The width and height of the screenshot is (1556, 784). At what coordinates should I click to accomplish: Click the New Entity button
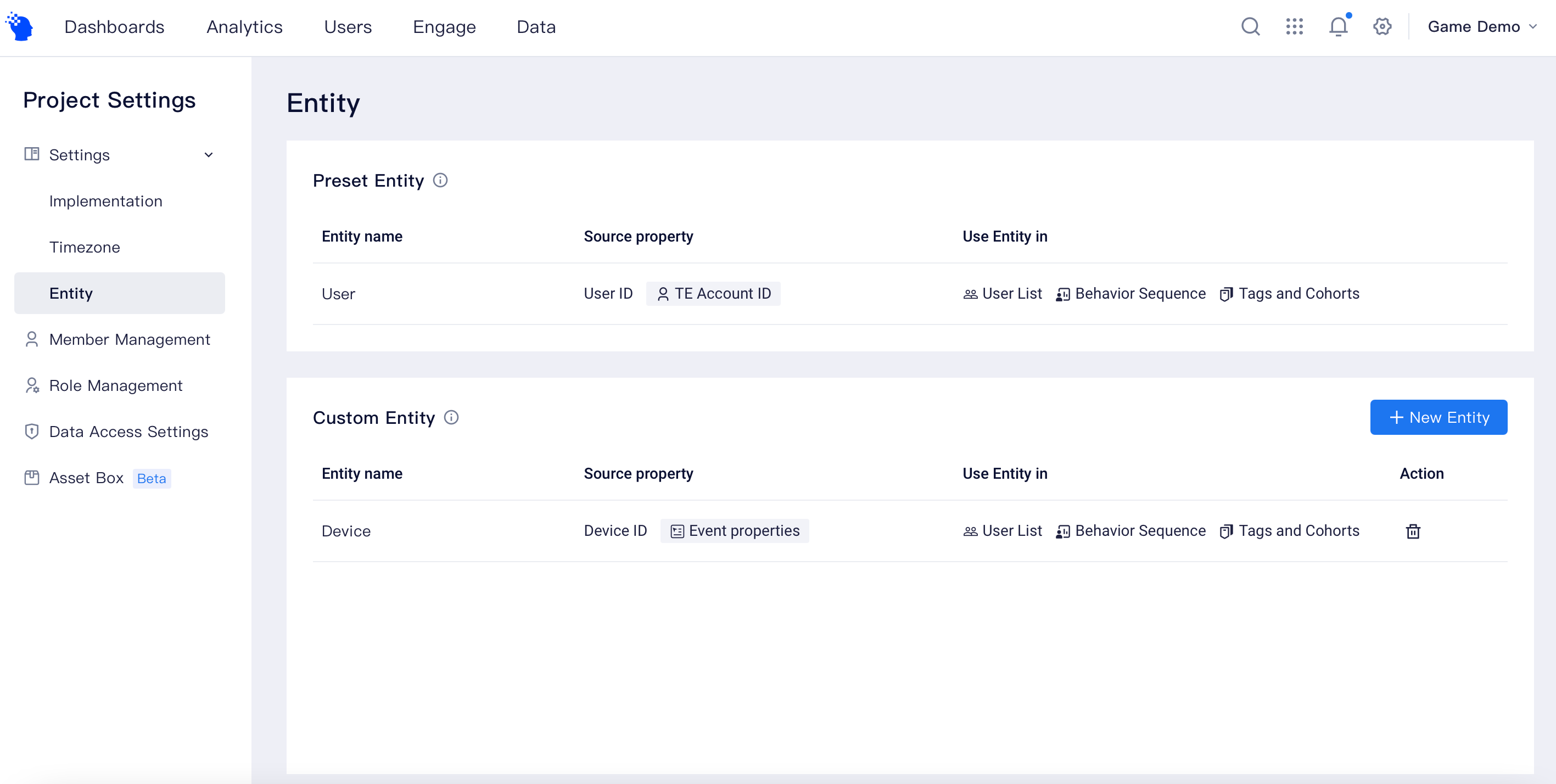tap(1438, 417)
